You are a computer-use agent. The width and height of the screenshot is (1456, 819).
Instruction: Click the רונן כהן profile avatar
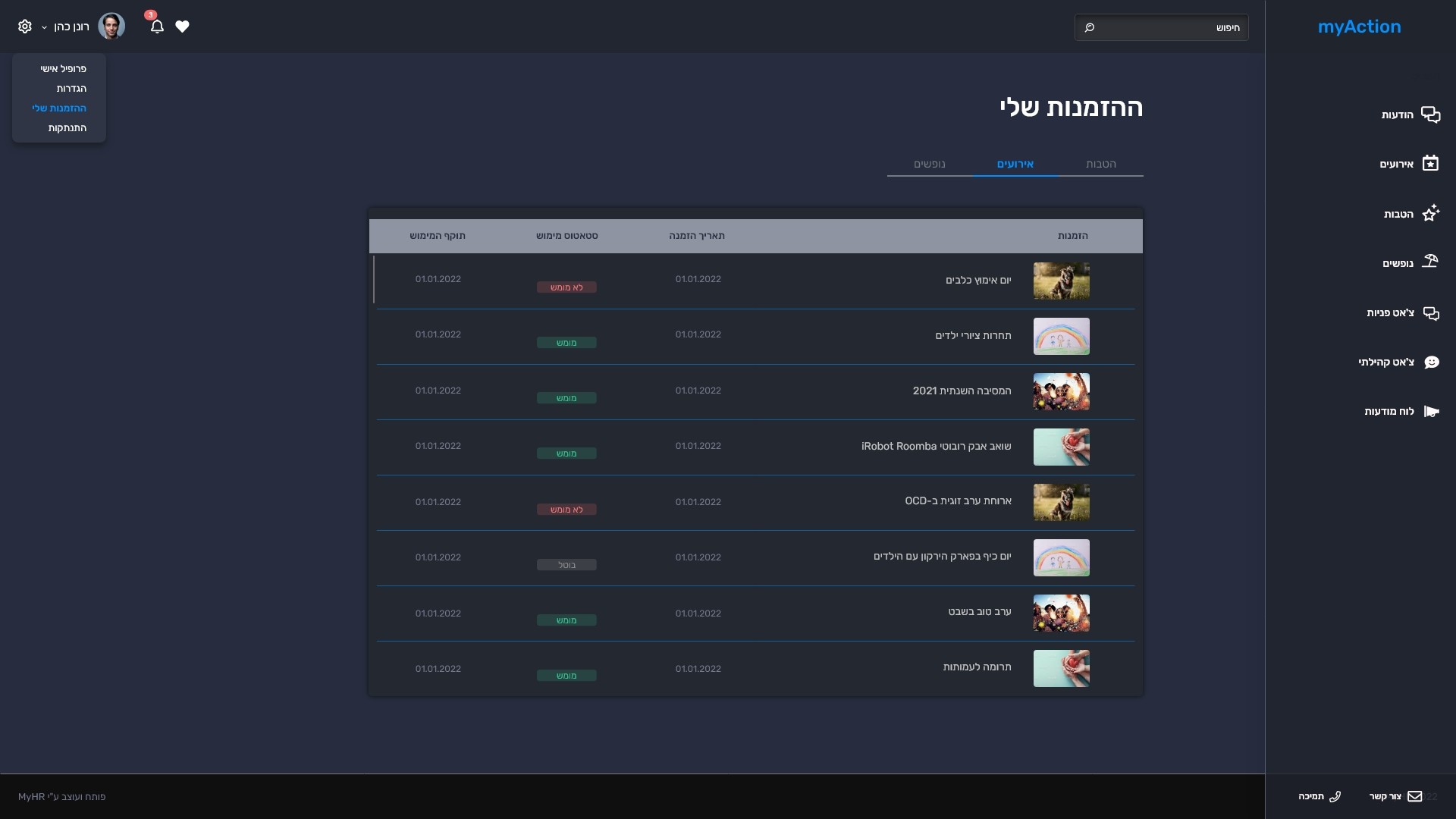111,27
